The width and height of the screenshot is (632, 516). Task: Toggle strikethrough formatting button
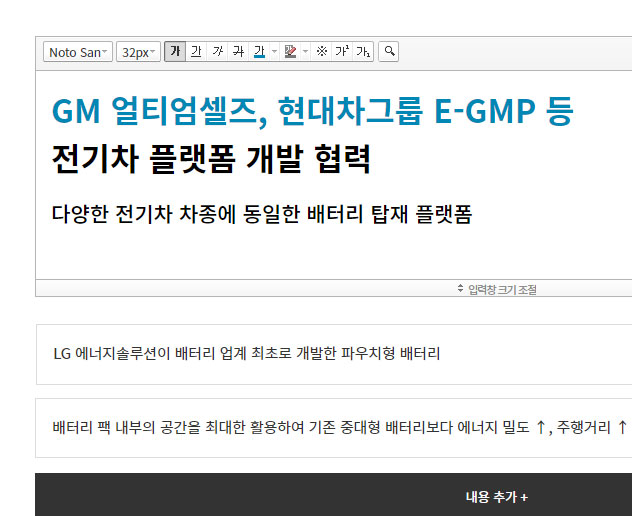238,52
